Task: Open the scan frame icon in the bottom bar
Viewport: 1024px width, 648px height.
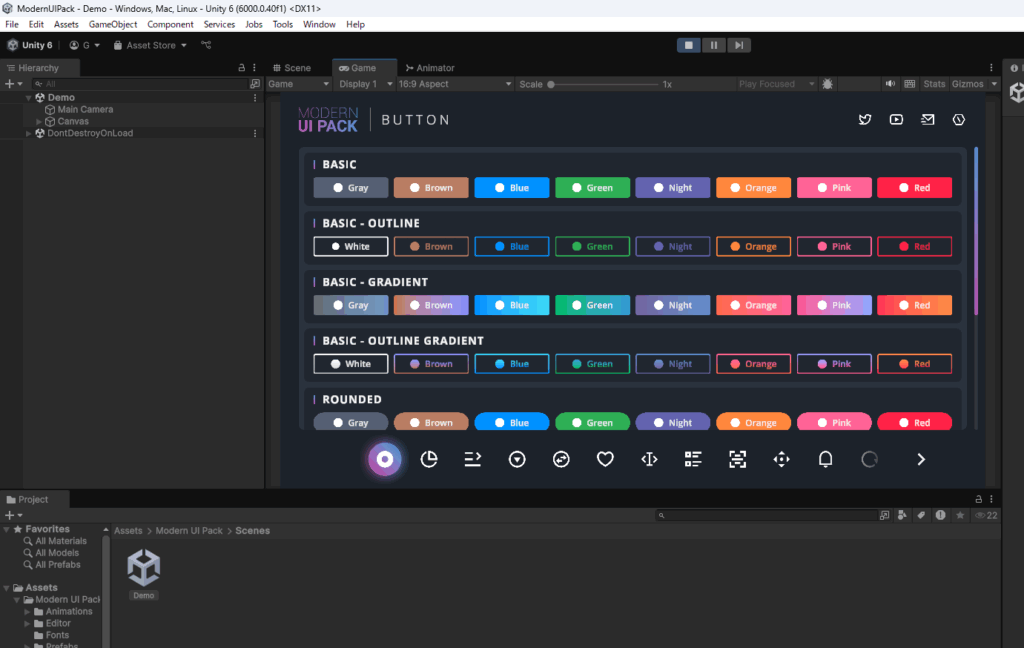Action: (x=737, y=459)
